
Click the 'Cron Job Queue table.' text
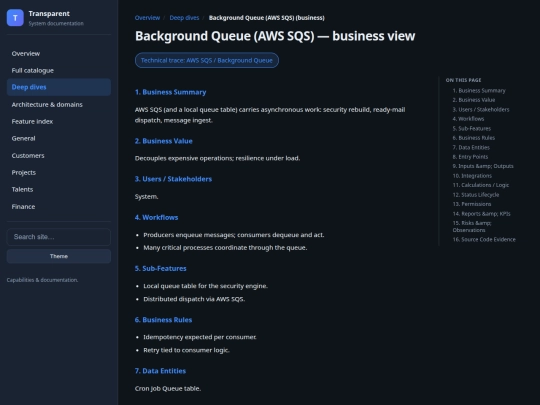point(168,388)
